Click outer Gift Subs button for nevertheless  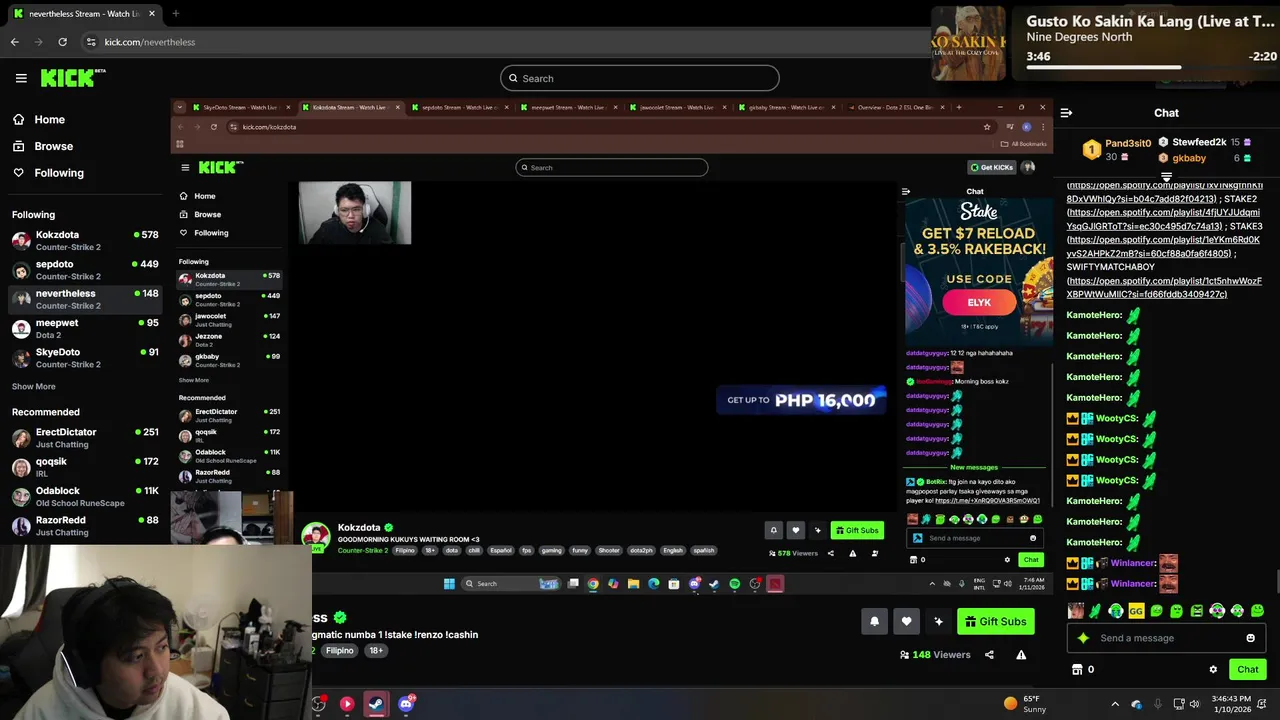pyautogui.click(x=996, y=621)
